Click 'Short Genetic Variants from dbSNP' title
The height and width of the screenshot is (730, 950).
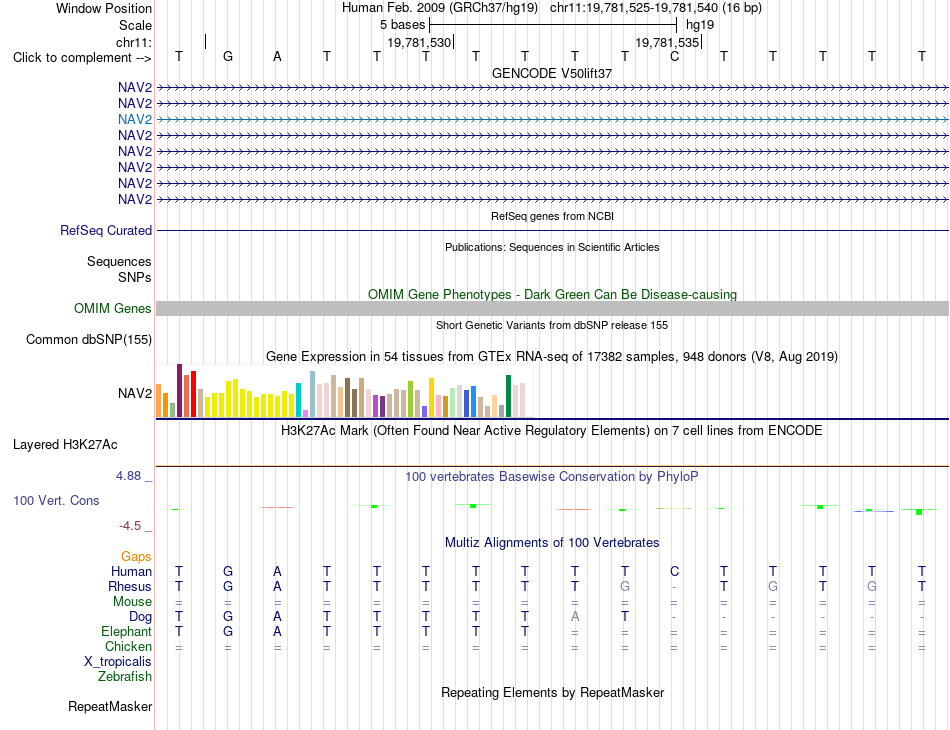[x=552, y=325]
